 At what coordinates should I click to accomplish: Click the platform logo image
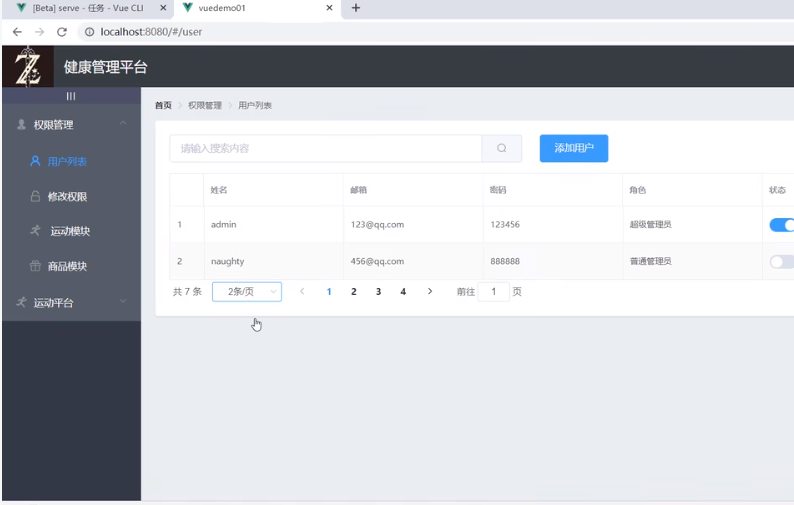[28, 66]
